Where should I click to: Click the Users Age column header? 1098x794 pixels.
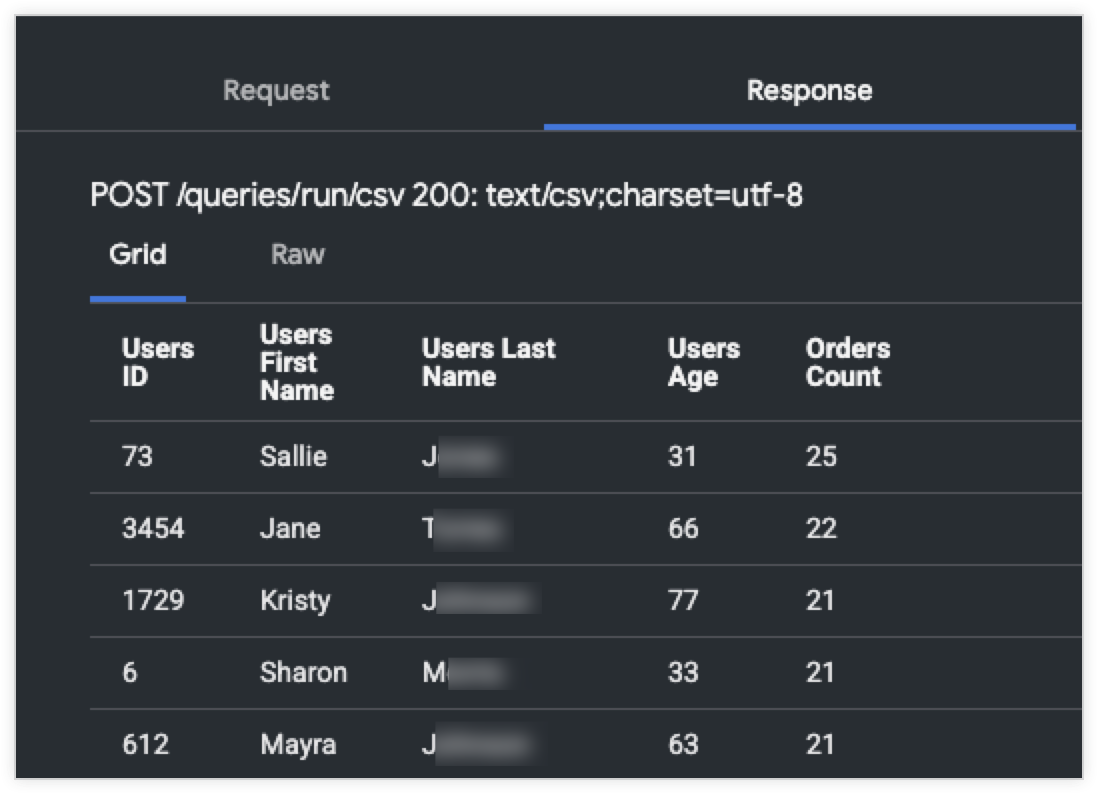[x=703, y=363]
